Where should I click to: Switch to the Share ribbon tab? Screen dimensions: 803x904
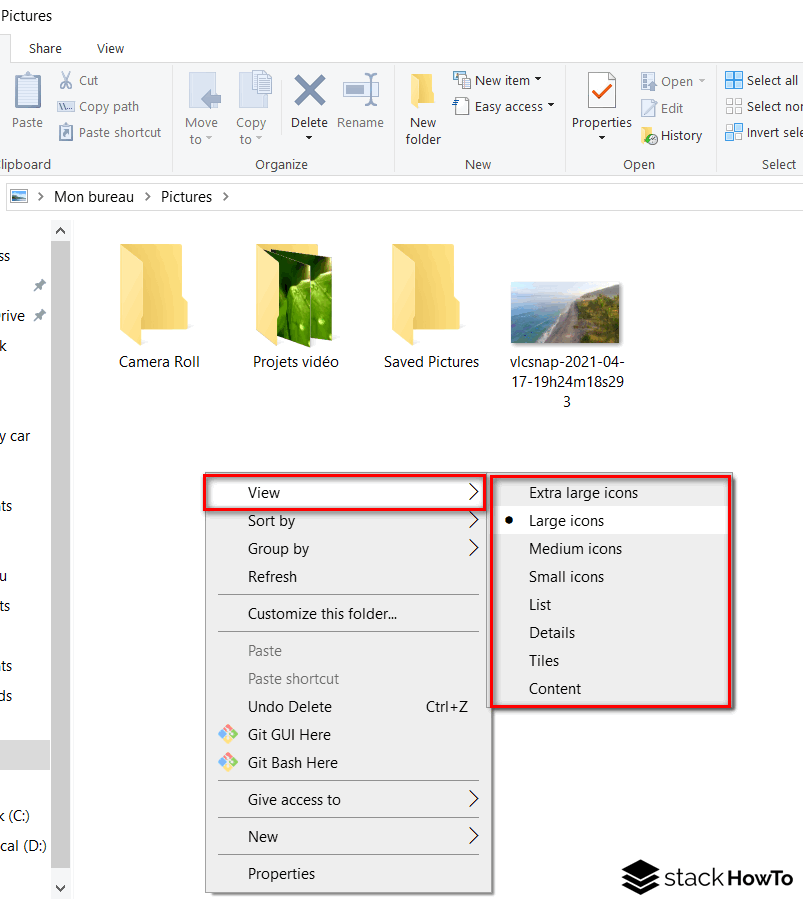coord(45,48)
